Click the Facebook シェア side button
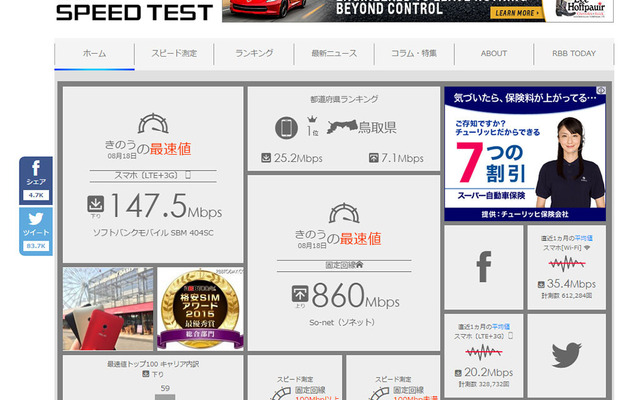The image size is (640, 400). [36, 180]
